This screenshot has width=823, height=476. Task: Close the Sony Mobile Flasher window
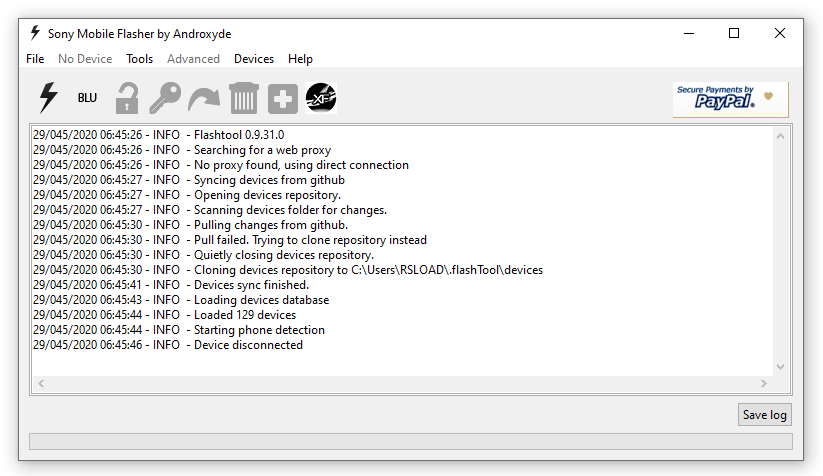coord(780,33)
